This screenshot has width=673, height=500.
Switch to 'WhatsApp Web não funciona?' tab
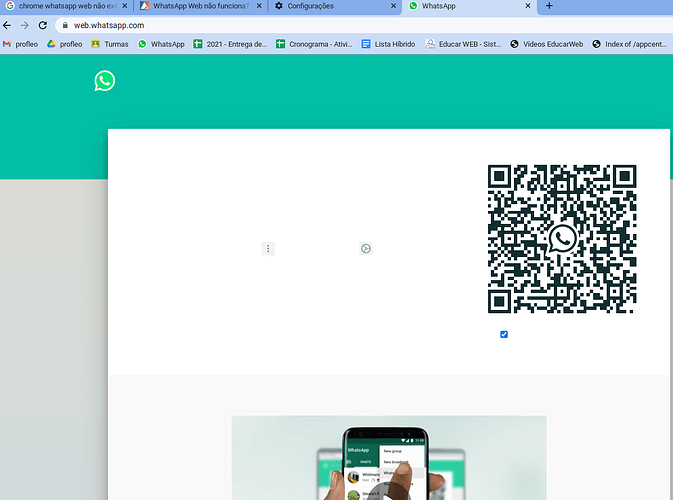coord(200,6)
